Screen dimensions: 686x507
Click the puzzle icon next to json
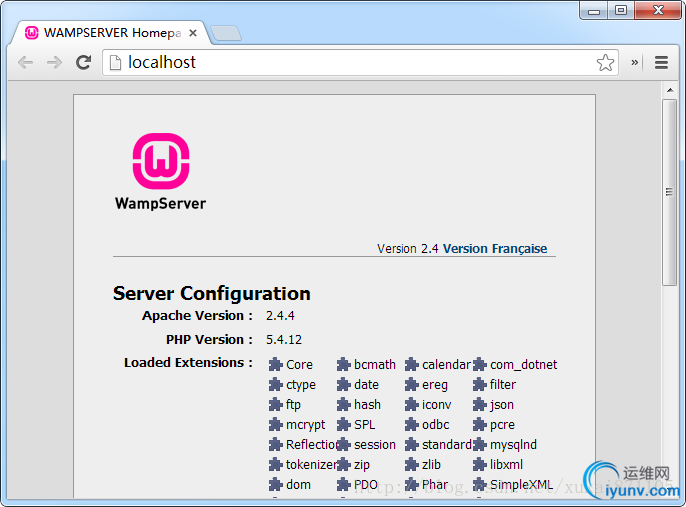[480, 404]
